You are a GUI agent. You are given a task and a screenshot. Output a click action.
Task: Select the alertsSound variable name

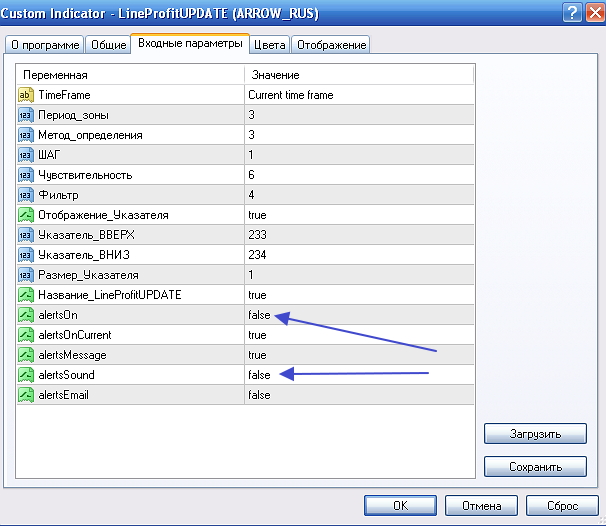pos(66,375)
